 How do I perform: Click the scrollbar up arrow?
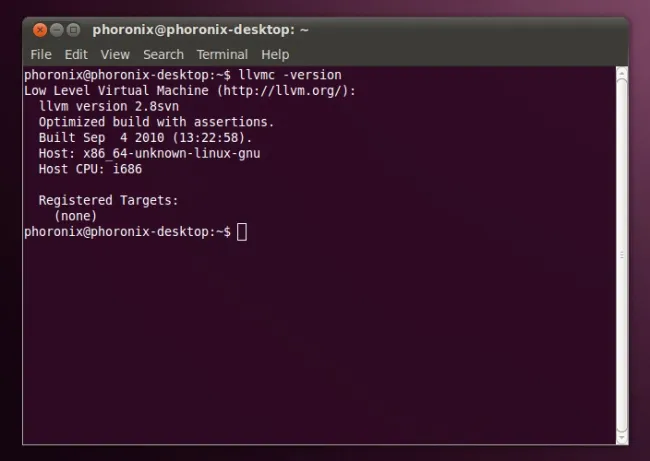click(621, 73)
